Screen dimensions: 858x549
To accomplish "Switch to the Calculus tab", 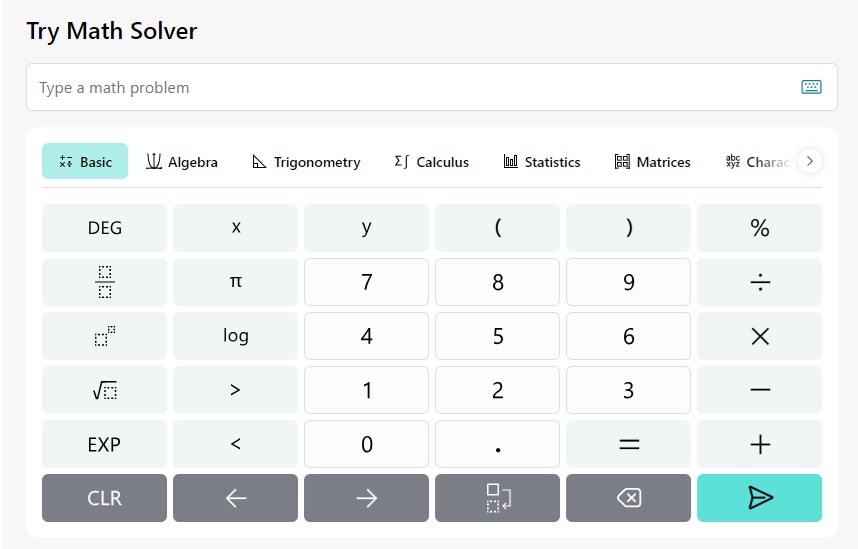I will click(x=432, y=161).
